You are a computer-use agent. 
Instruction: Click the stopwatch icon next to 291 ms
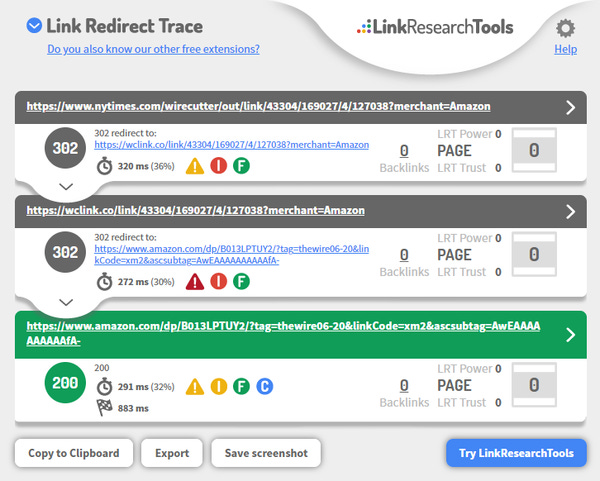[x=104, y=386]
